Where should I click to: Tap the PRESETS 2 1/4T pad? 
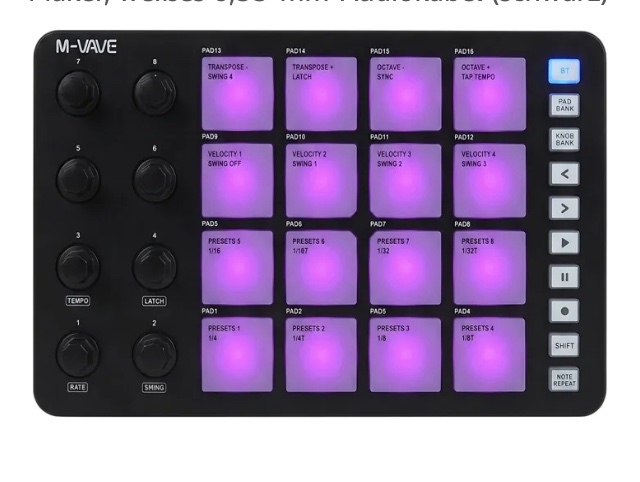coord(321,355)
